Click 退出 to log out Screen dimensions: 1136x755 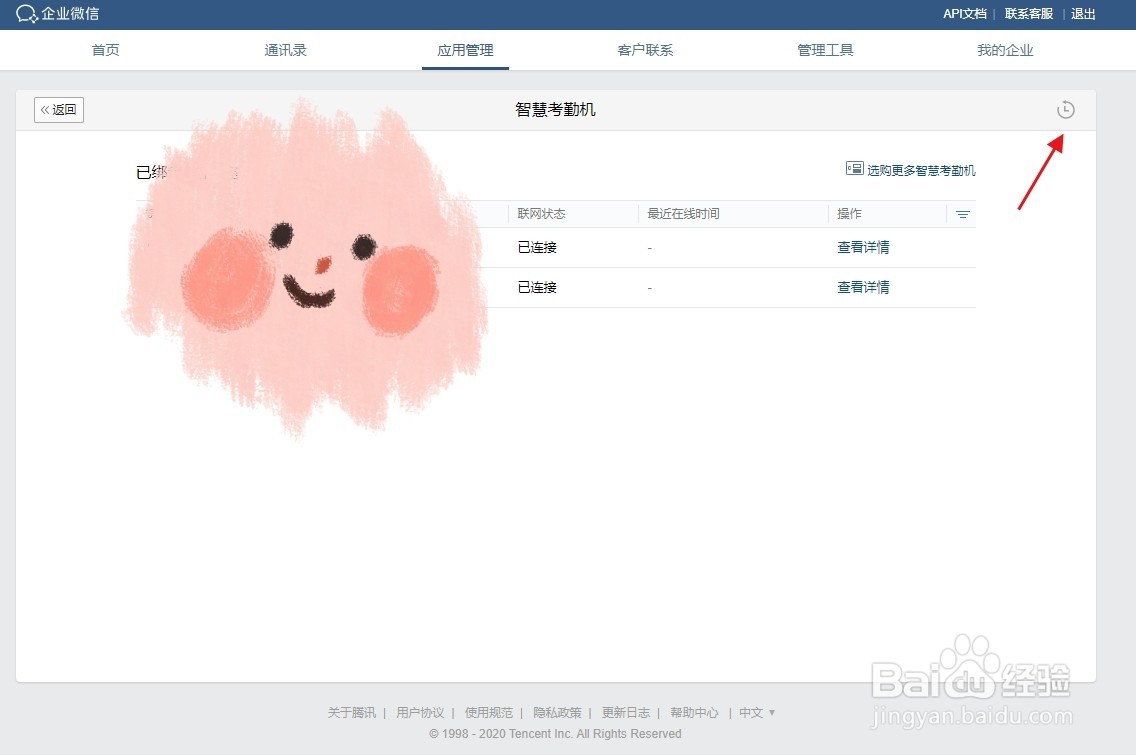(x=1083, y=14)
